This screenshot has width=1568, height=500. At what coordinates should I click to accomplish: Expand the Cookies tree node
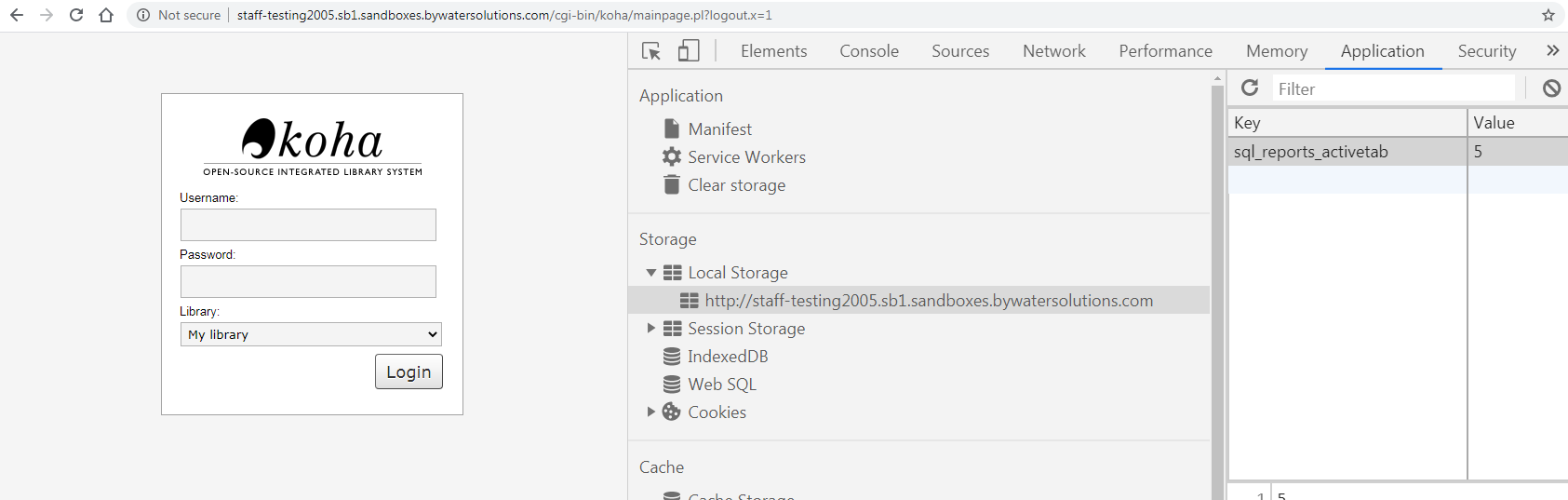pos(650,412)
